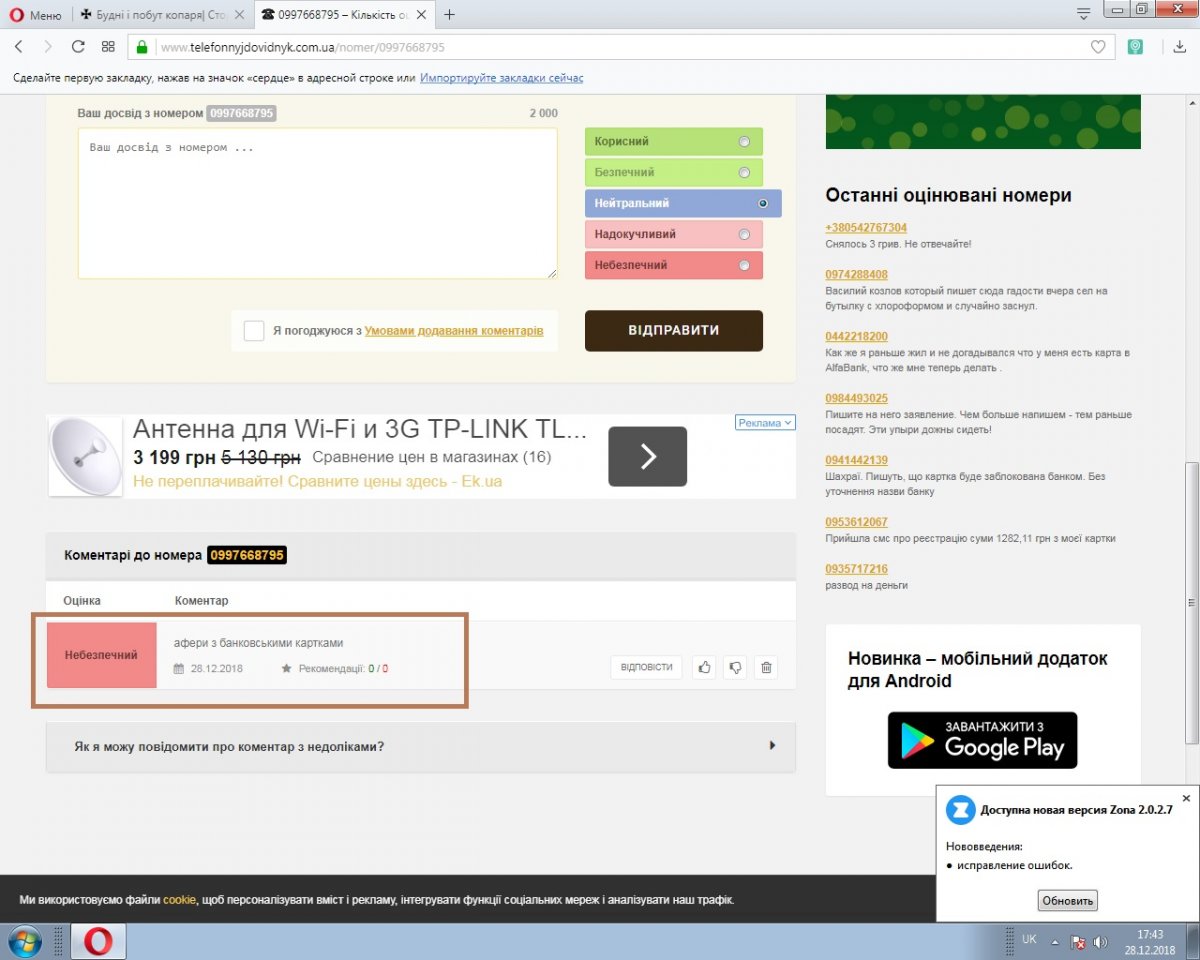Reload the page with refresh icon

[78, 47]
